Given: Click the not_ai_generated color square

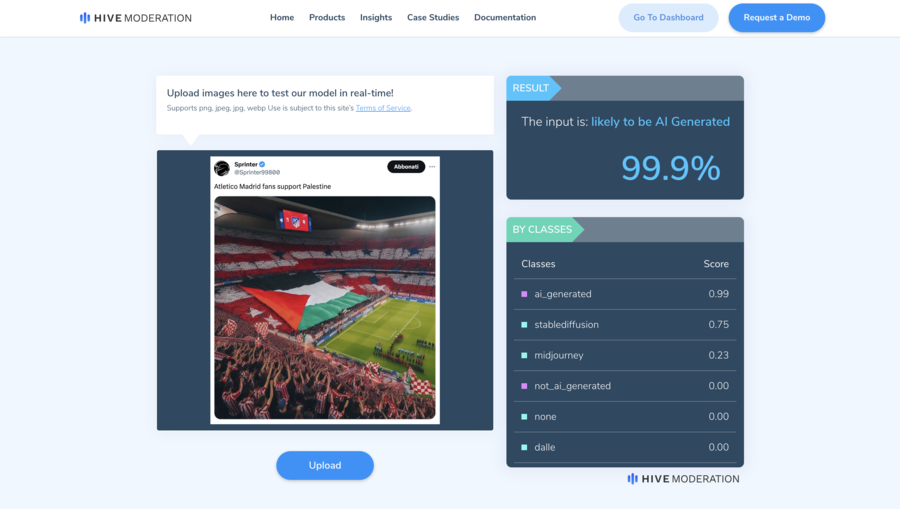Looking at the screenshot, I should (x=524, y=386).
